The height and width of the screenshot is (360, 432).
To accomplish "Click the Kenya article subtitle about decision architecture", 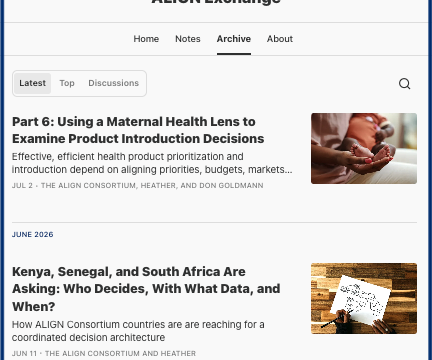I will coord(138,331).
